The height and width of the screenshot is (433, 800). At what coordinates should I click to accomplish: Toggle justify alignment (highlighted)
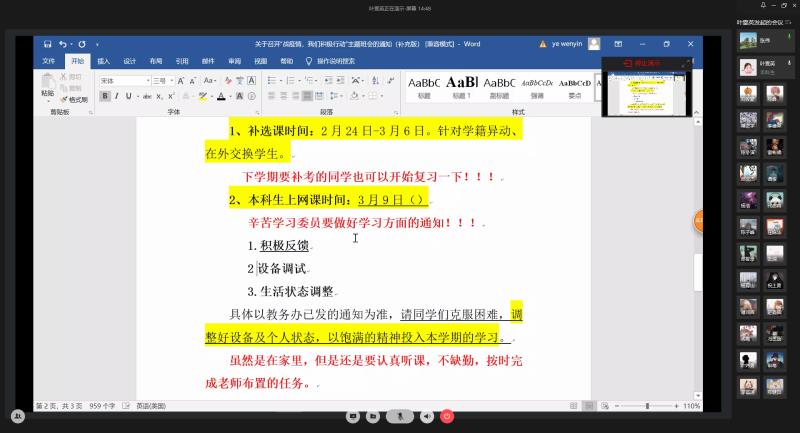click(x=307, y=96)
